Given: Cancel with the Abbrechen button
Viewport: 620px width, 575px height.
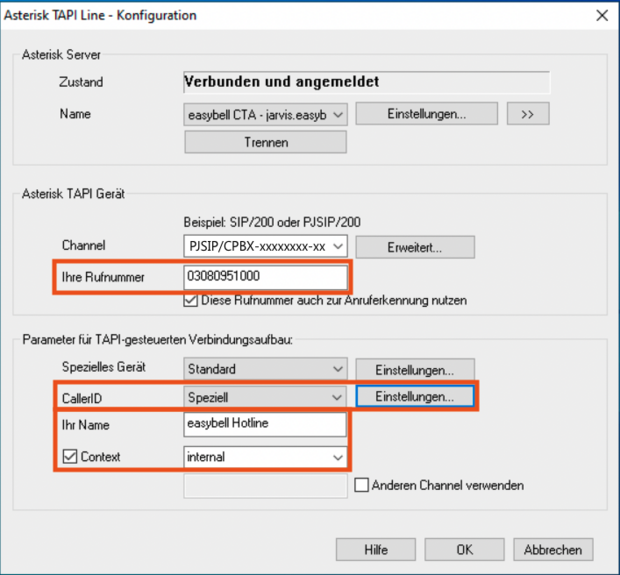Looking at the screenshot, I should point(553,549).
